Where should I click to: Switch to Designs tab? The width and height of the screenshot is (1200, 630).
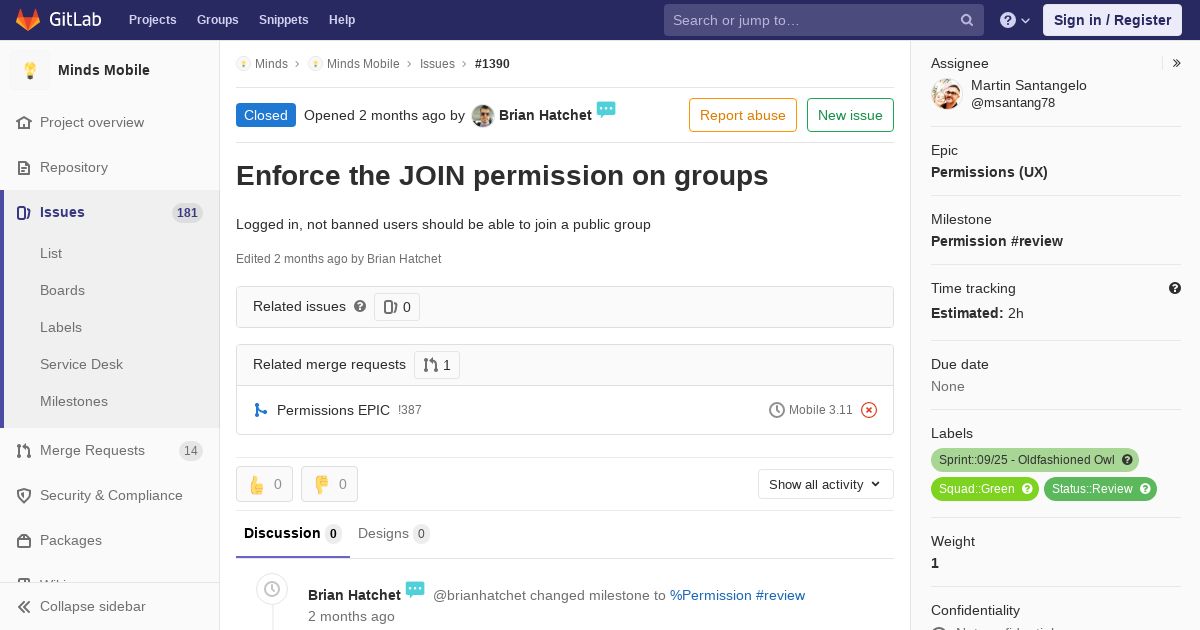pyautogui.click(x=394, y=533)
